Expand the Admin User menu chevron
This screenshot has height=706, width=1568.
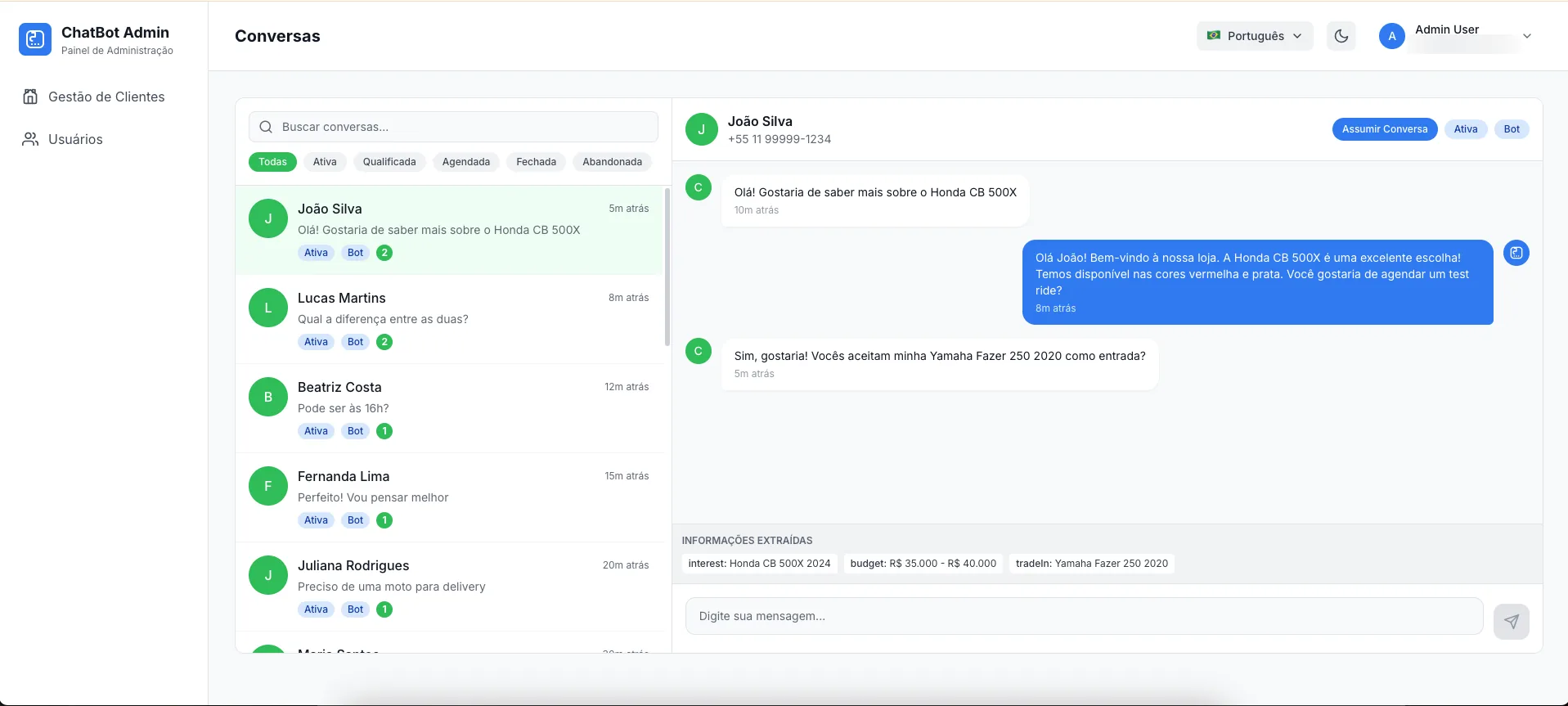[1527, 36]
